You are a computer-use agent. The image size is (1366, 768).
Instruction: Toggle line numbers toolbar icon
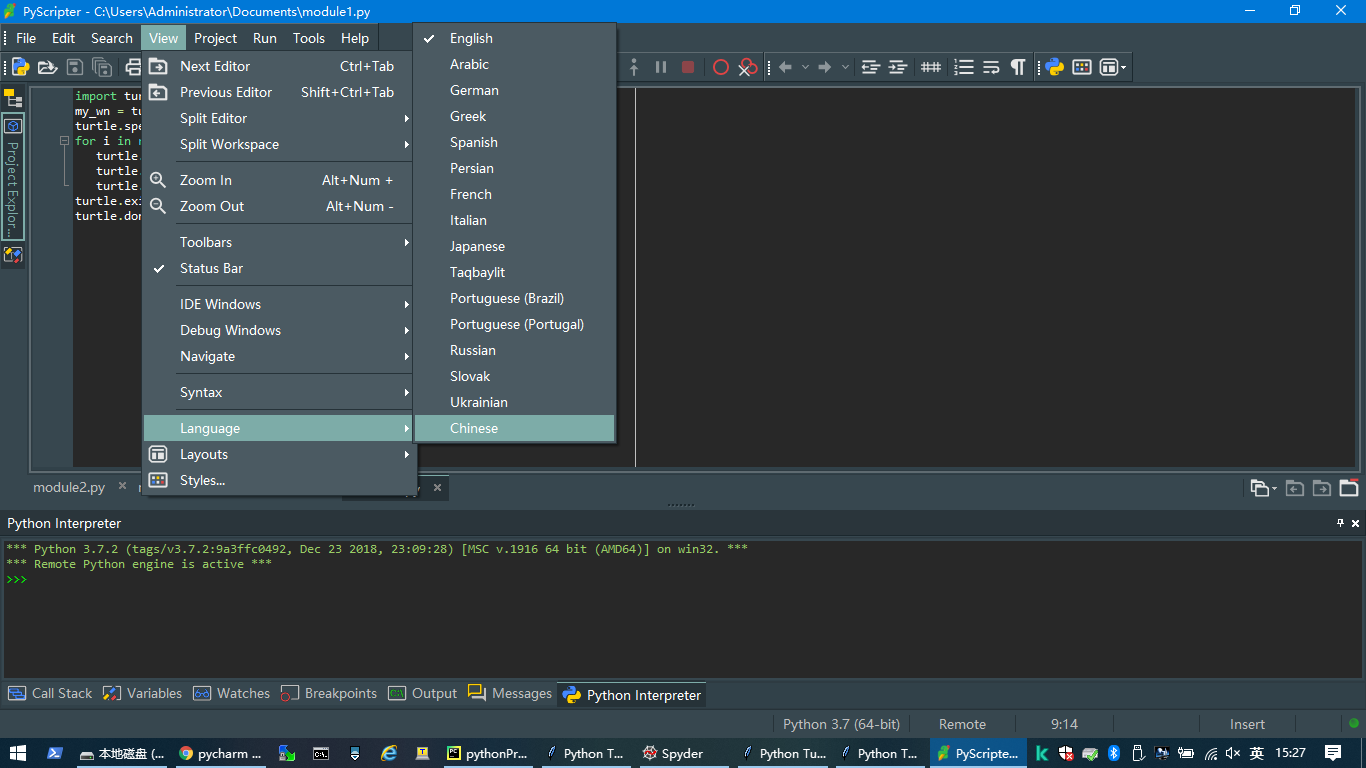[x=964, y=67]
